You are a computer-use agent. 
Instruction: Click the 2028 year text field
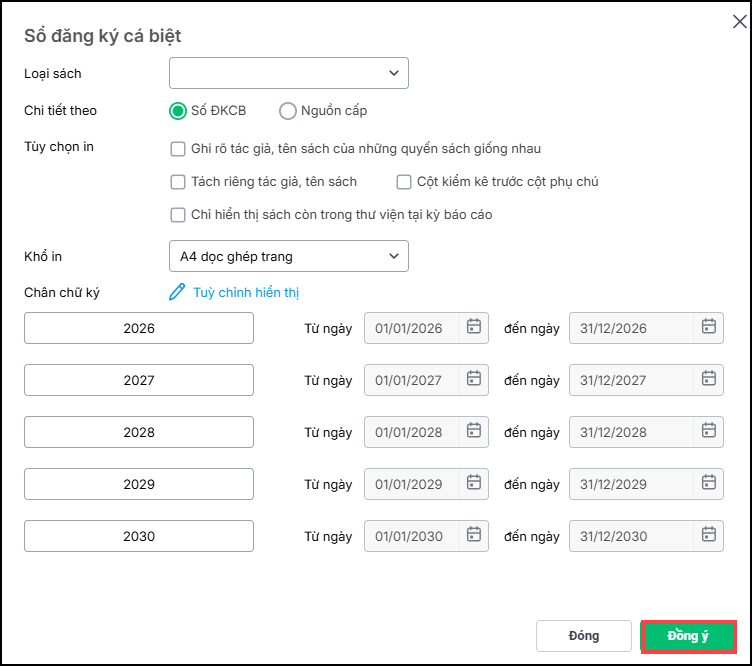(x=139, y=432)
